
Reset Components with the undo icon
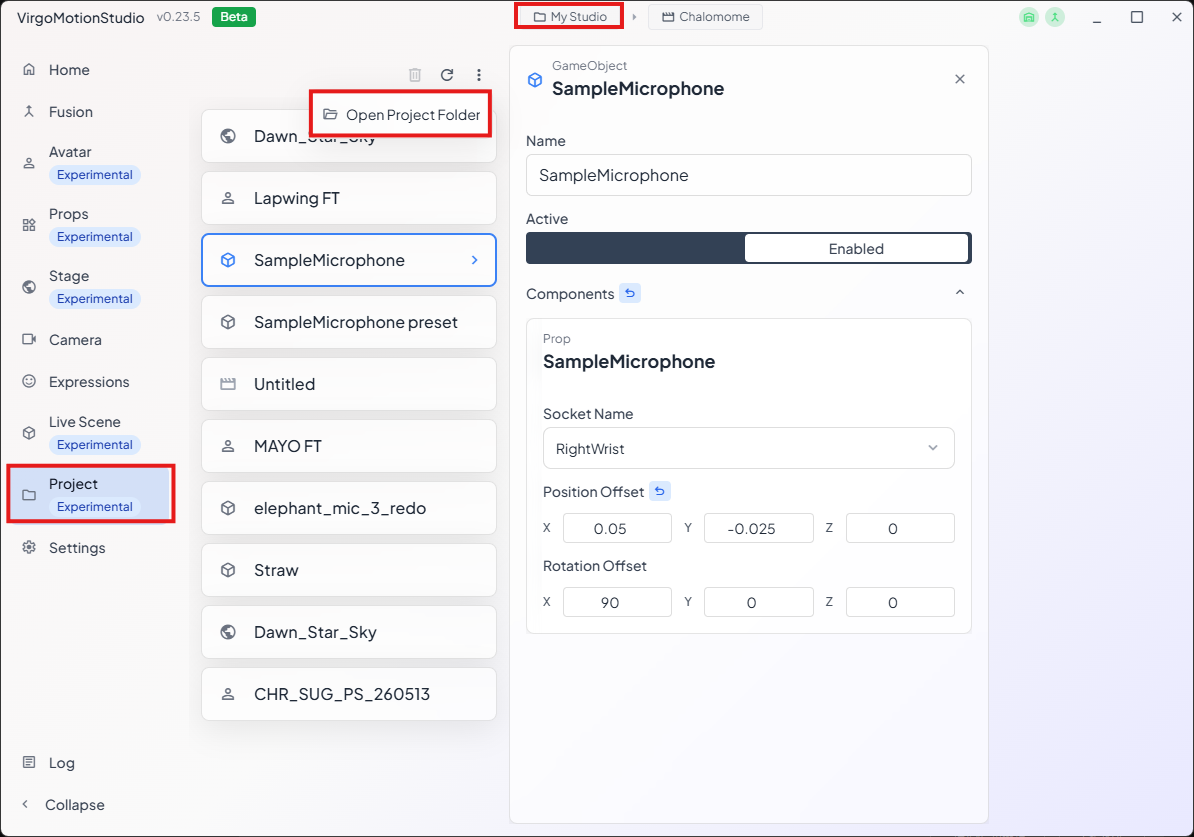tap(630, 293)
